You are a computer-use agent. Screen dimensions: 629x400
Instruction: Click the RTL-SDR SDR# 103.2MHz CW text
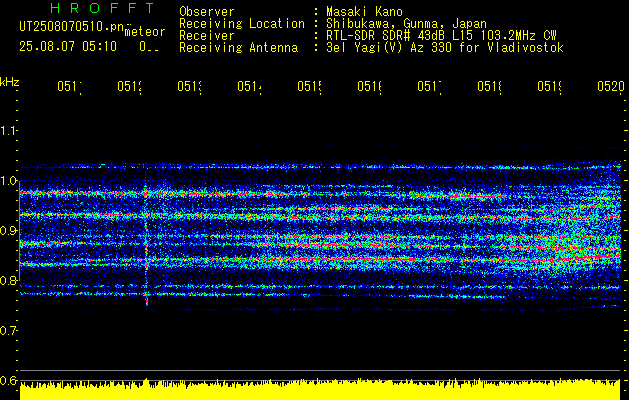point(441,36)
